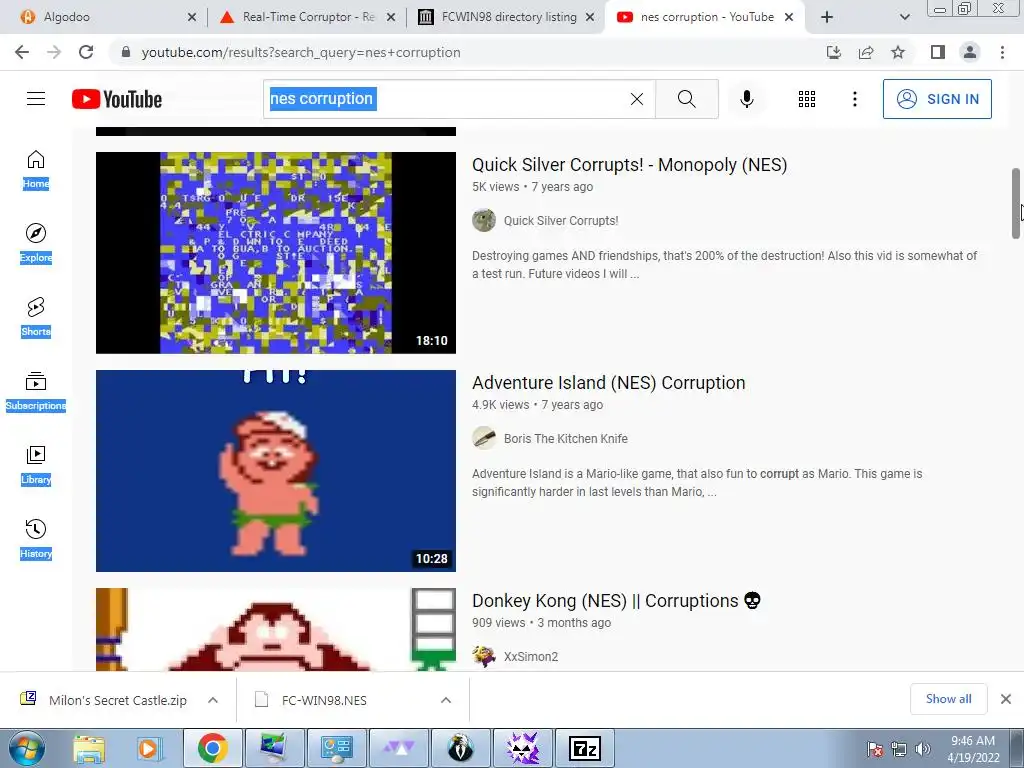The width and height of the screenshot is (1024, 768).
Task: Open Chrome profile avatar icon
Action: click(x=970, y=52)
